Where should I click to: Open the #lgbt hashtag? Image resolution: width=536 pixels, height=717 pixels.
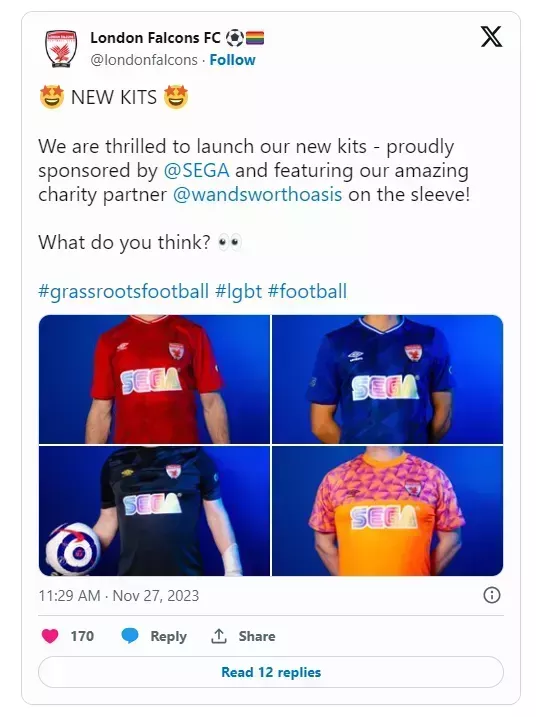[x=238, y=291]
